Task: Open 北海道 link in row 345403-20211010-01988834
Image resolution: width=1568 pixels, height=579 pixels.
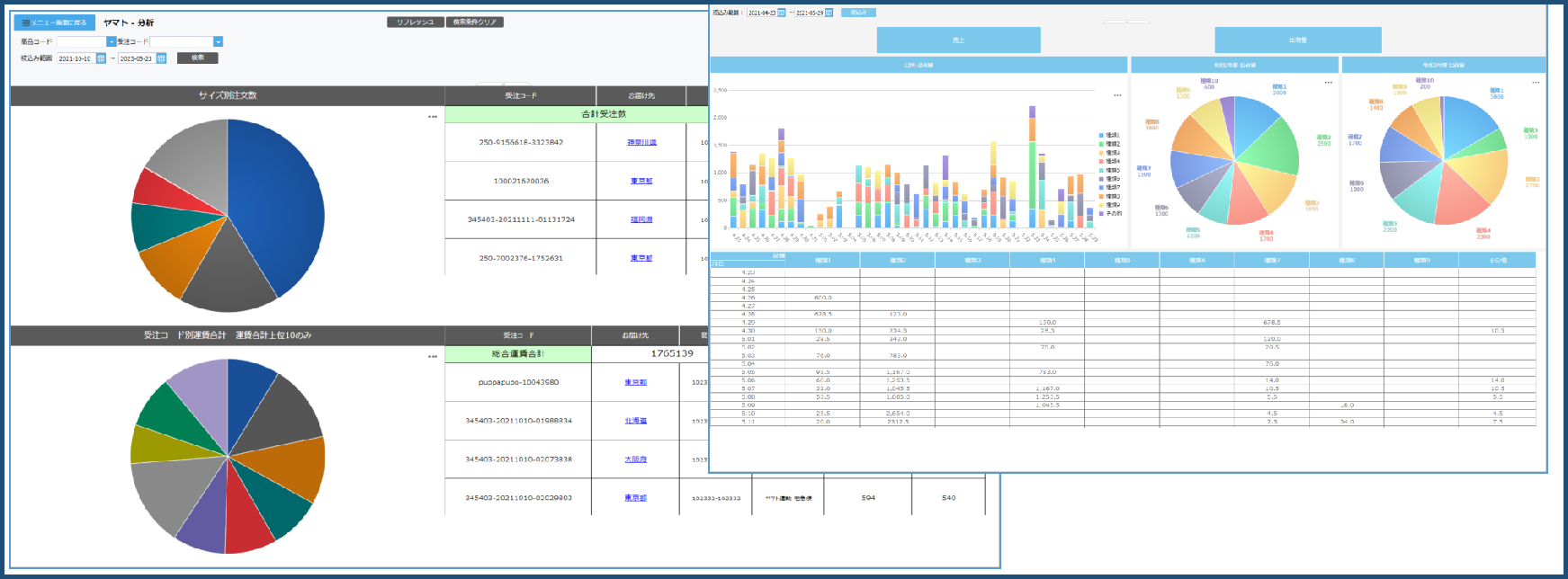Action: click(636, 422)
